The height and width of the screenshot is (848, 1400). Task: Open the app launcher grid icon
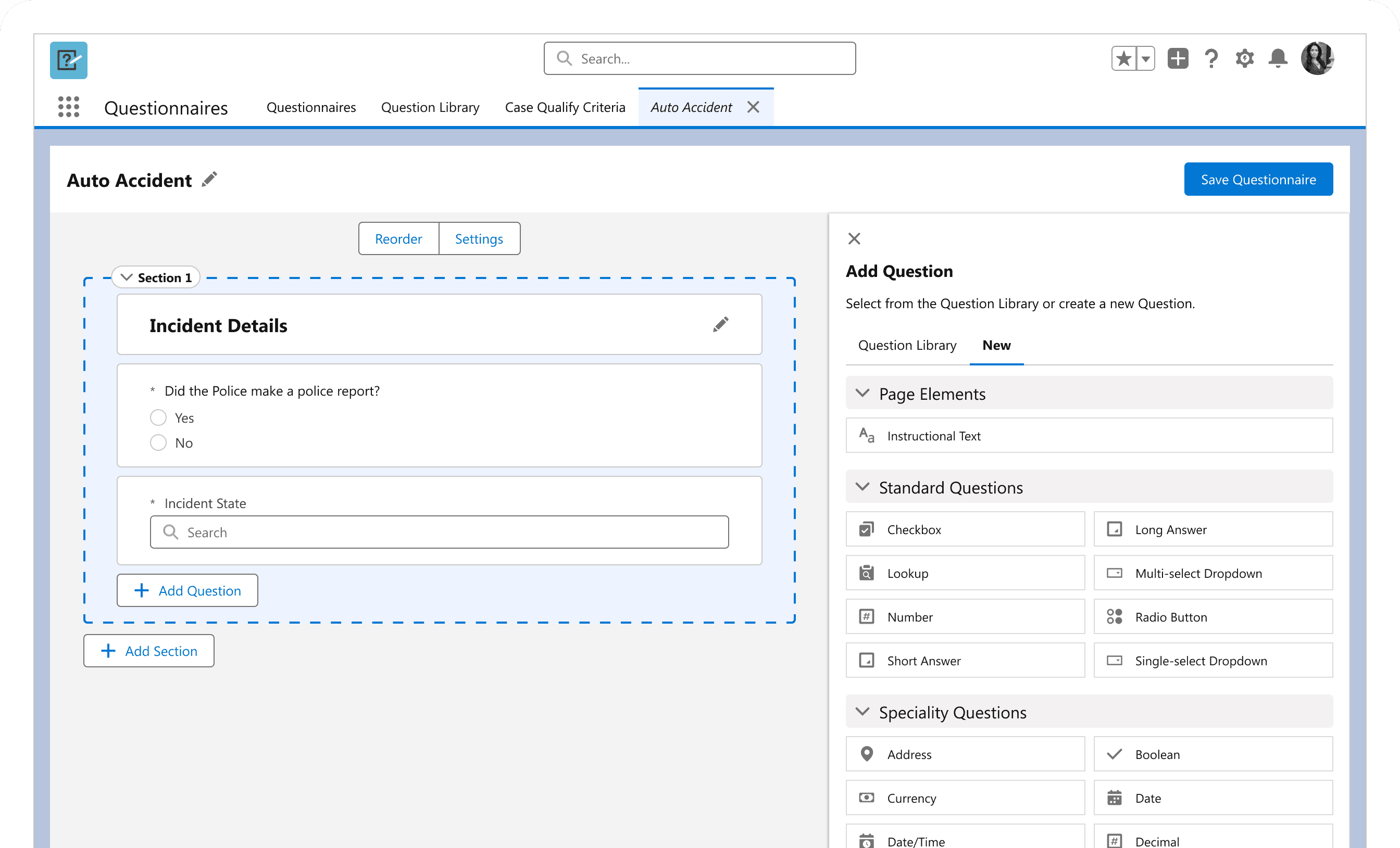(69, 107)
